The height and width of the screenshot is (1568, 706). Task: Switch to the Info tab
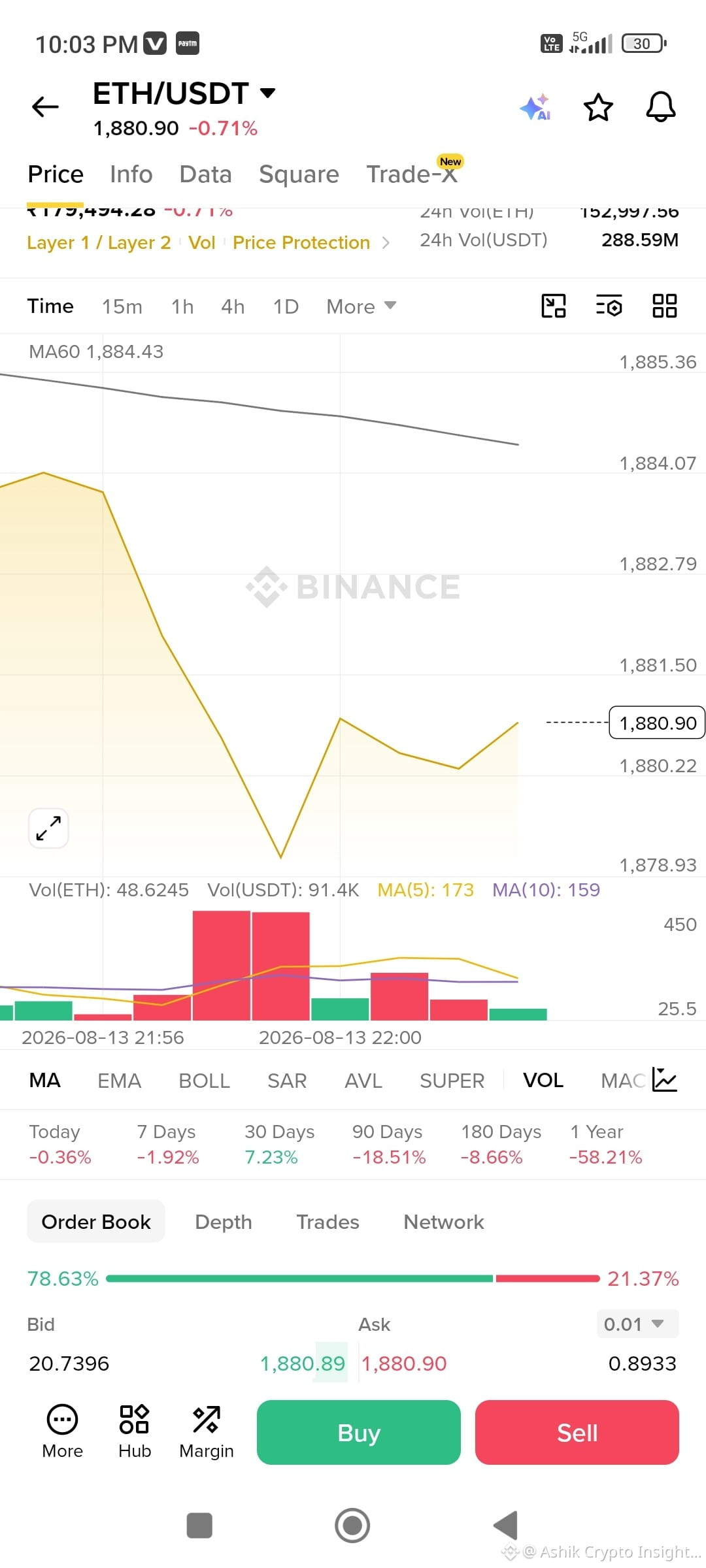[131, 174]
